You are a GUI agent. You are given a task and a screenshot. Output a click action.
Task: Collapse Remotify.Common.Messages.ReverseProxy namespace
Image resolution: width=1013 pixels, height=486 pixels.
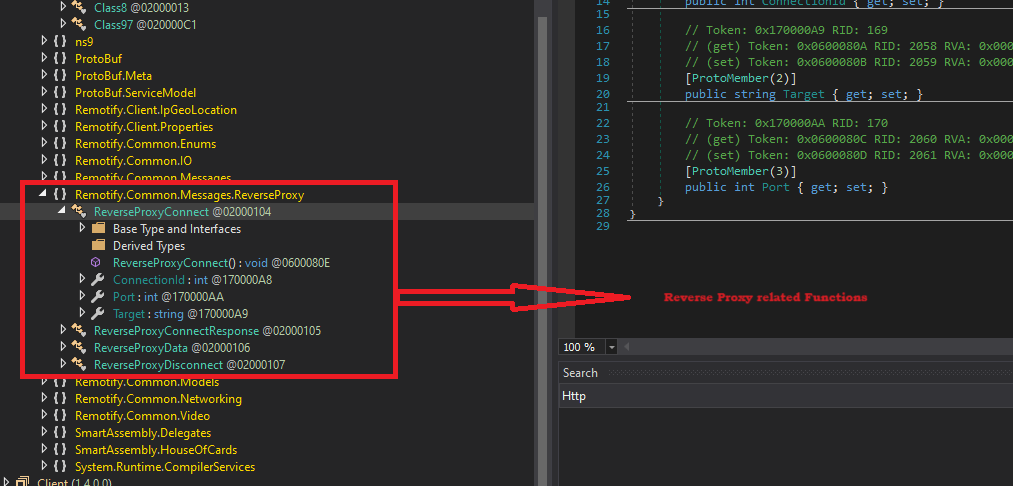pos(44,194)
